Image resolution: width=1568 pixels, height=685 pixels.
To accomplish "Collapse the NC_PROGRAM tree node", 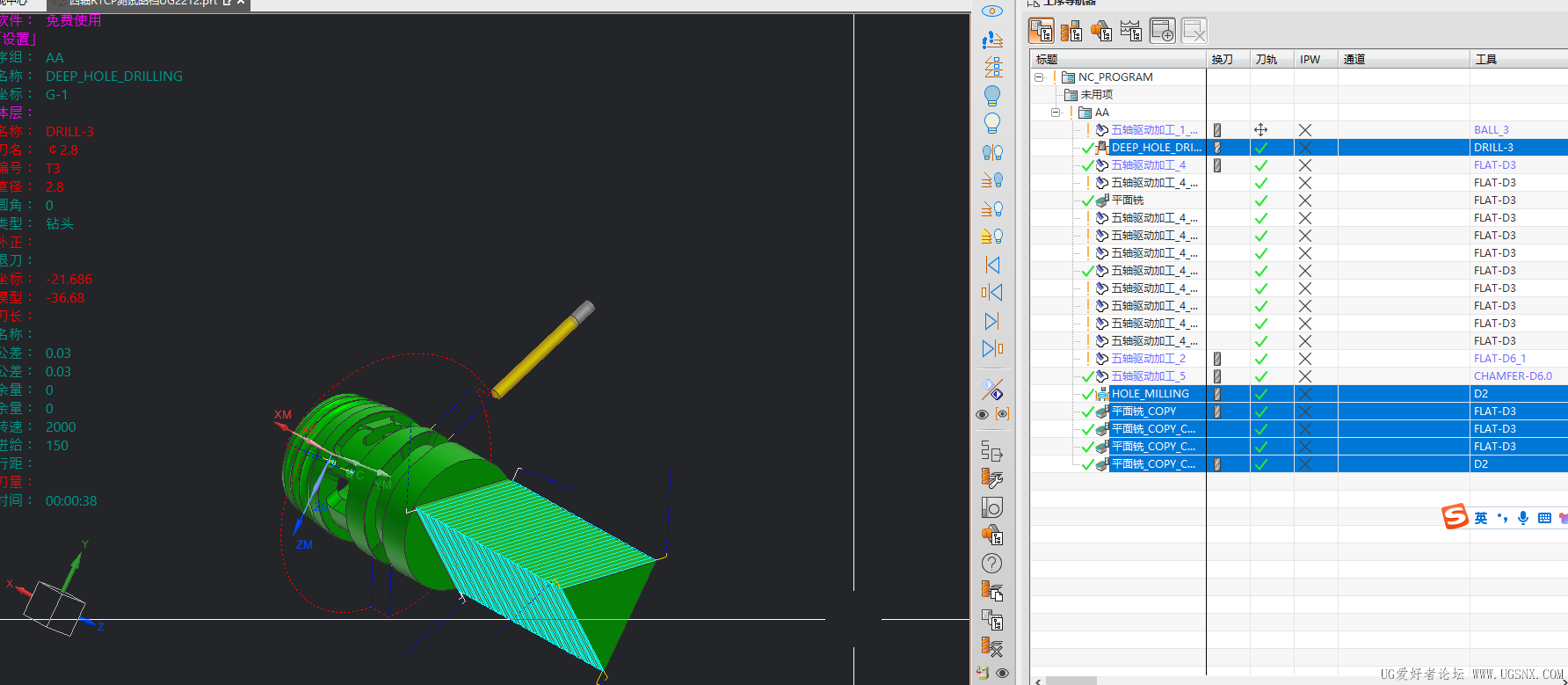I will (1039, 77).
